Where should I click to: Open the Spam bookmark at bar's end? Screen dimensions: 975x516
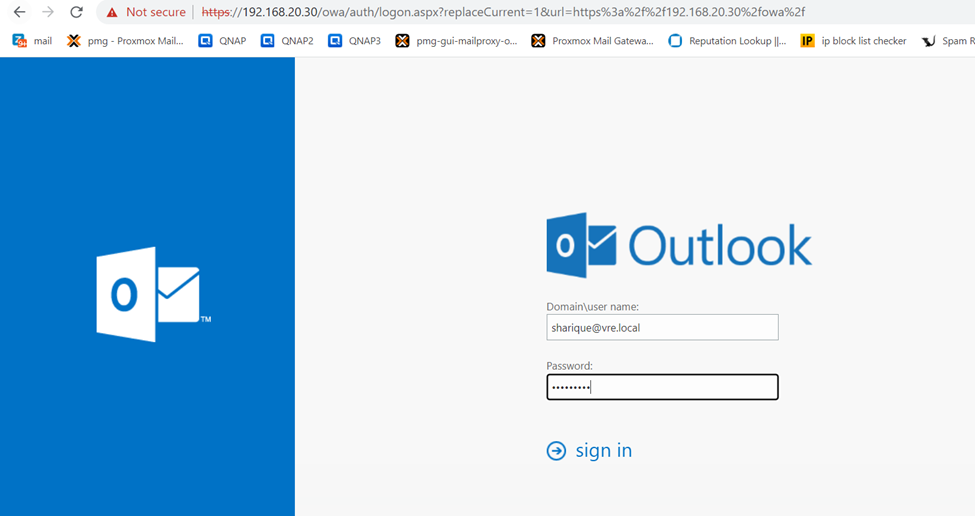pos(948,41)
